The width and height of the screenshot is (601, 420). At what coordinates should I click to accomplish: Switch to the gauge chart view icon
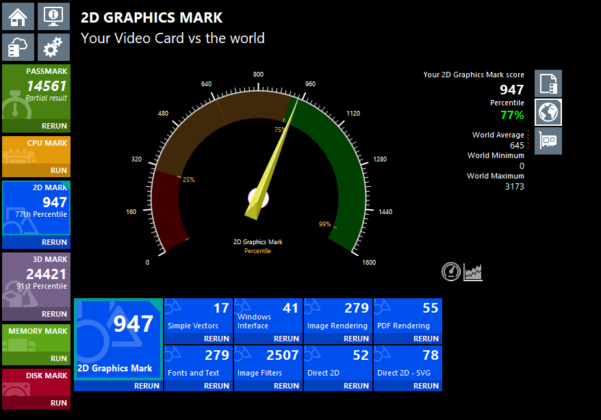[x=451, y=271]
